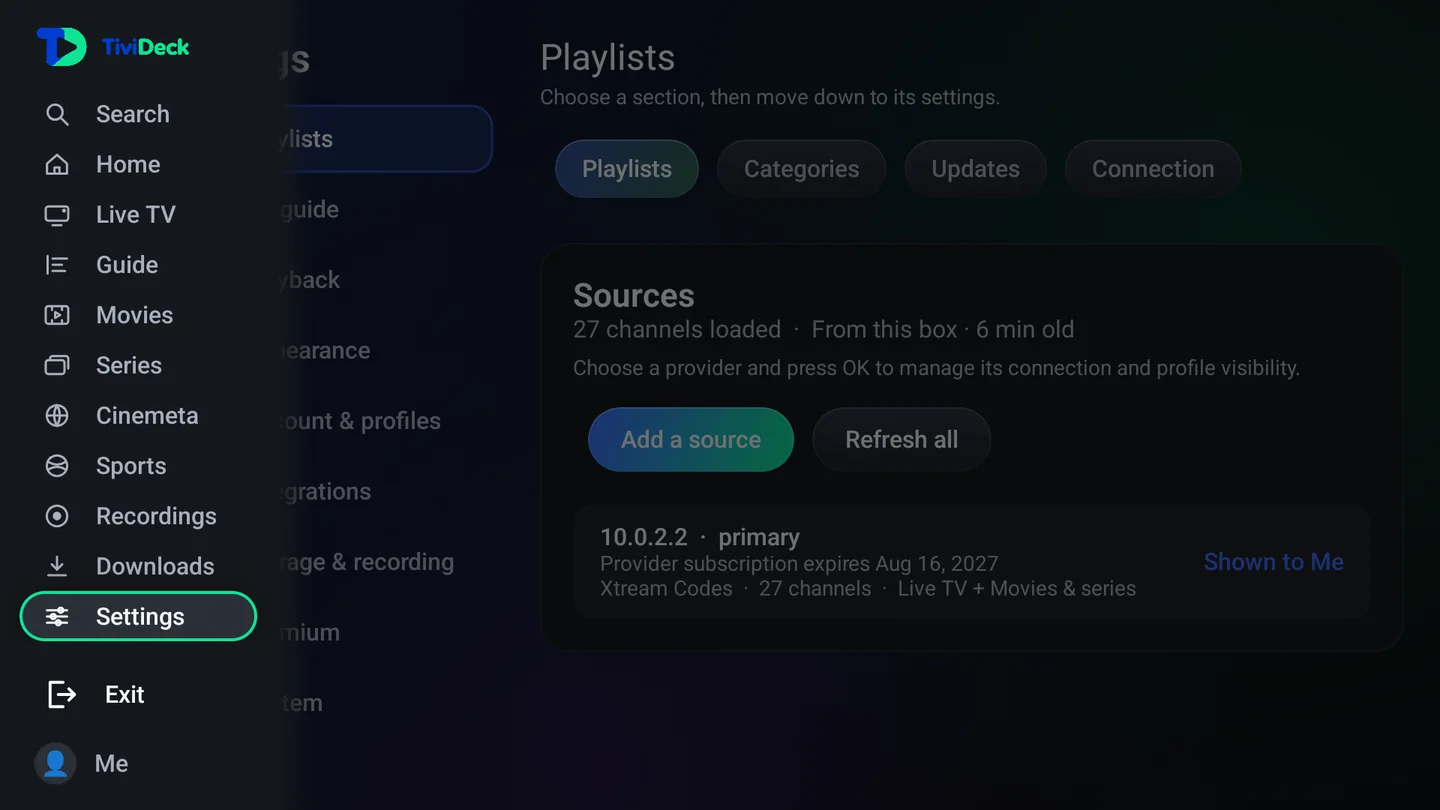Open Storage & recording settings category
Screen dimensions: 1440x810
pyautogui.click(x=367, y=562)
